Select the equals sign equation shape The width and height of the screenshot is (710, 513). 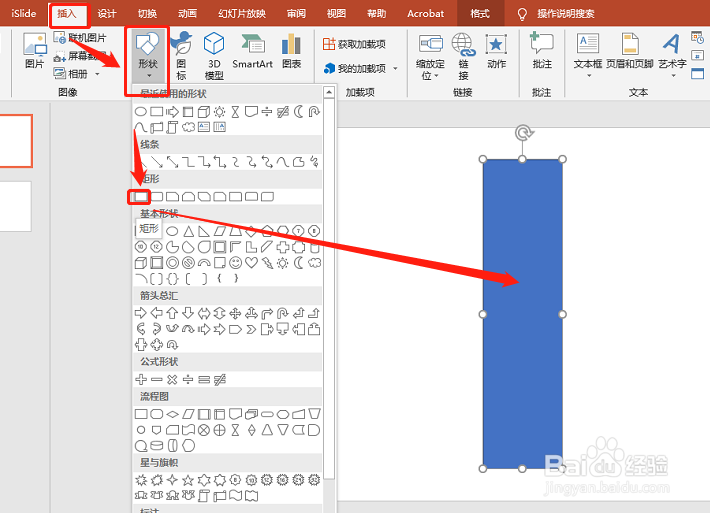coord(204,379)
